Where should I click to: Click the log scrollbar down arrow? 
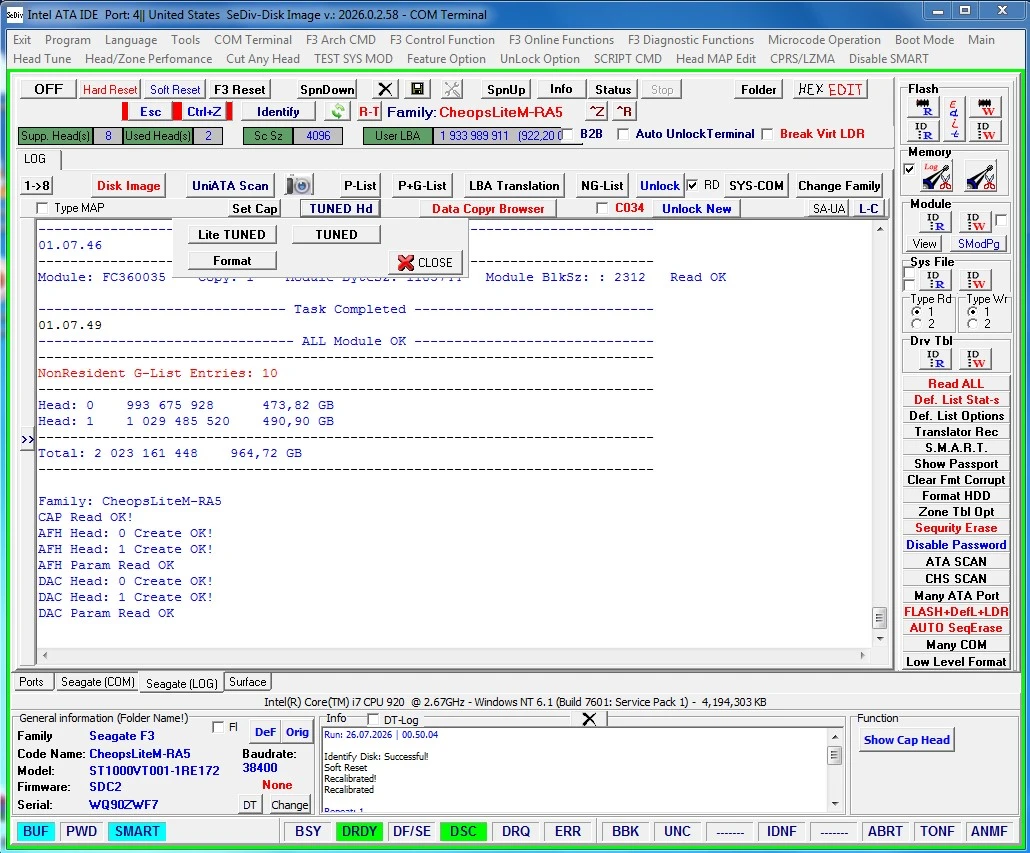pos(880,638)
